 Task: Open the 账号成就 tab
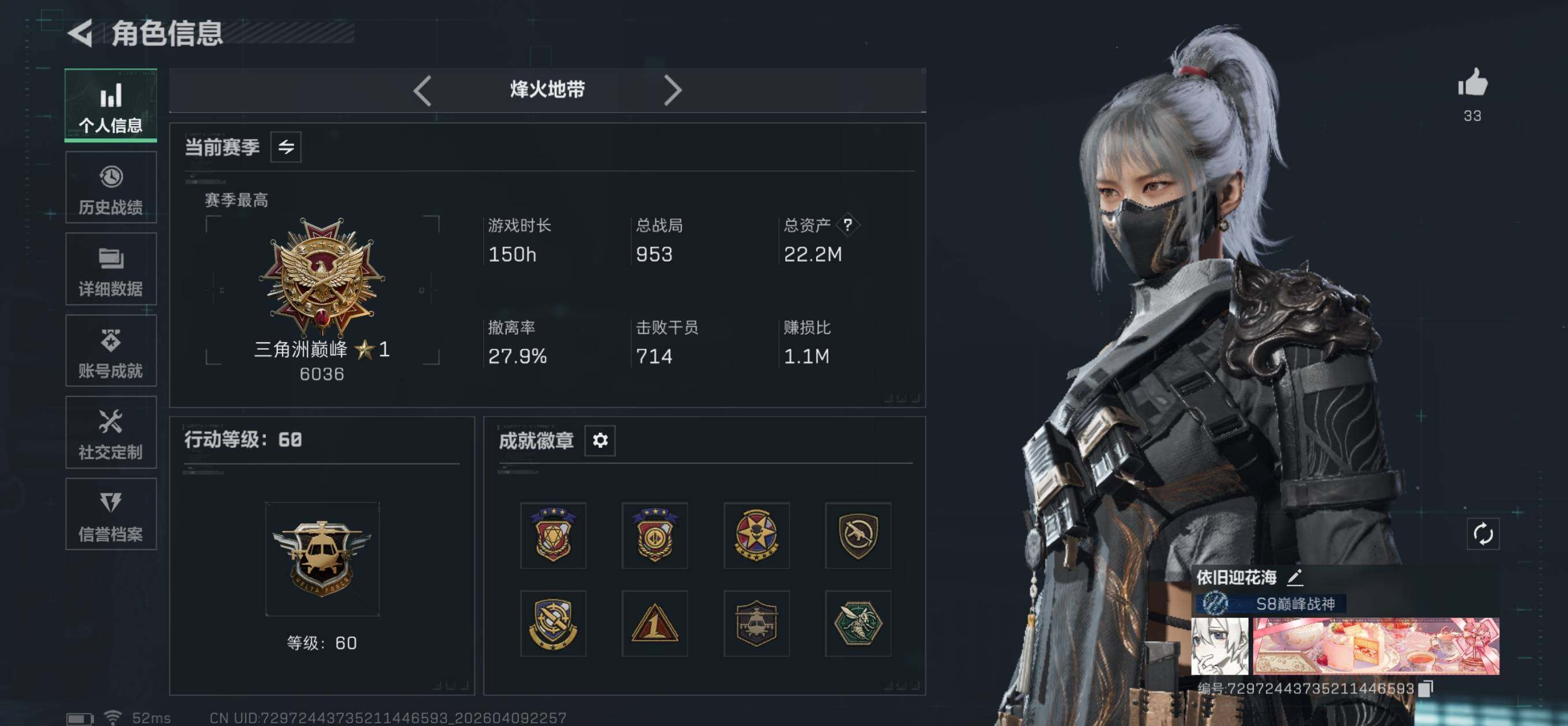[x=111, y=350]
